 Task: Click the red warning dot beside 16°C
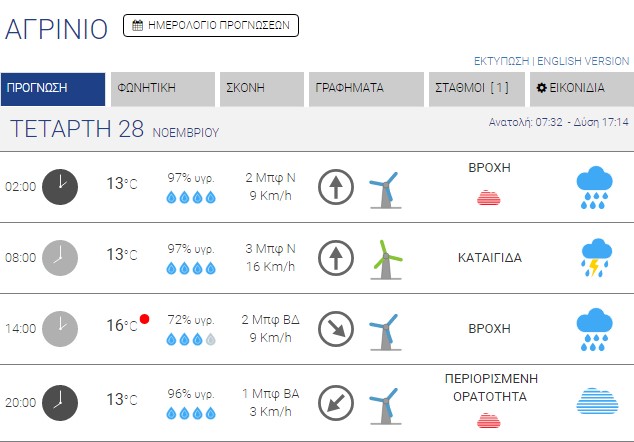click(144, 319)
